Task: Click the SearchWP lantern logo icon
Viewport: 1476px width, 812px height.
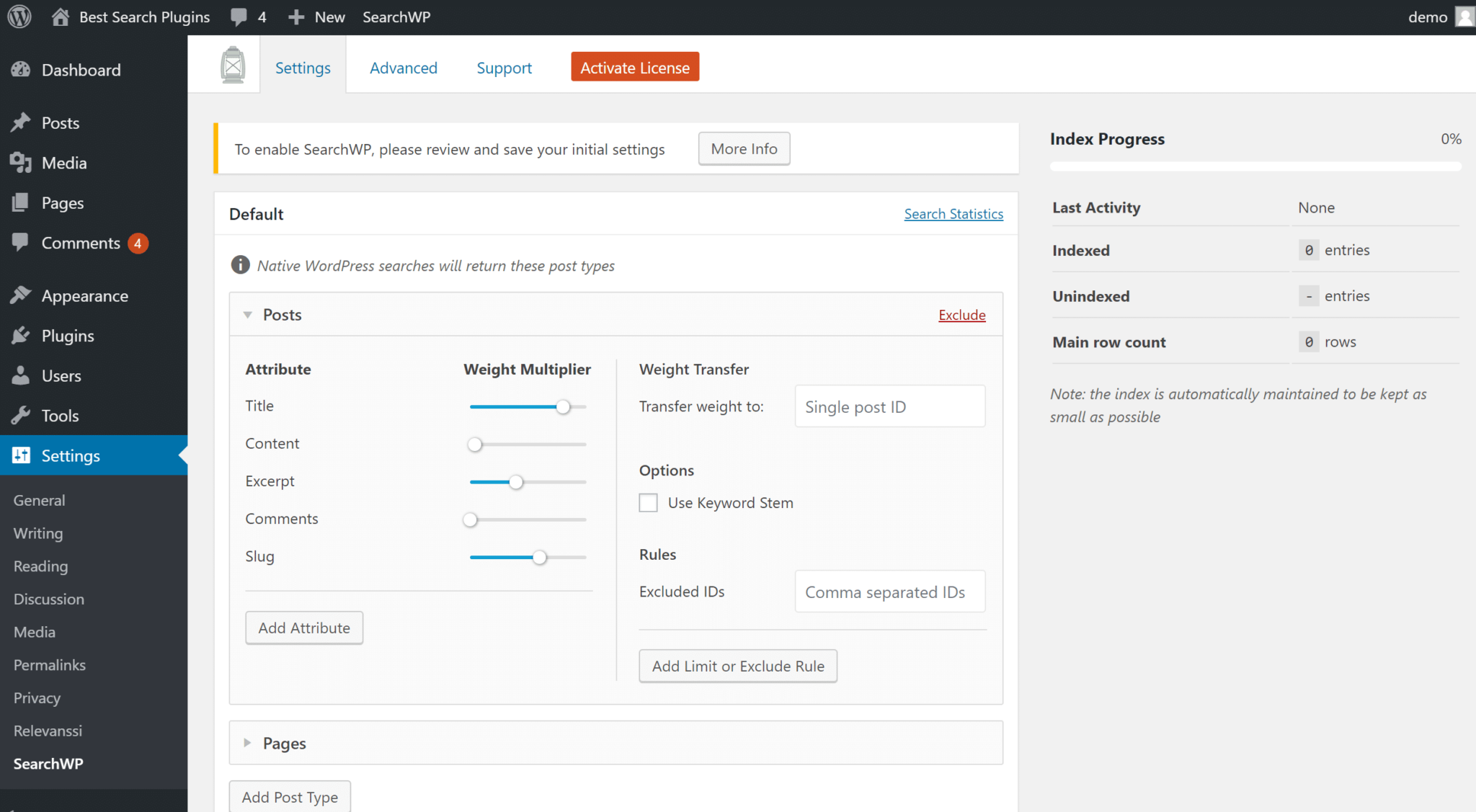Action: pos(233,66)
